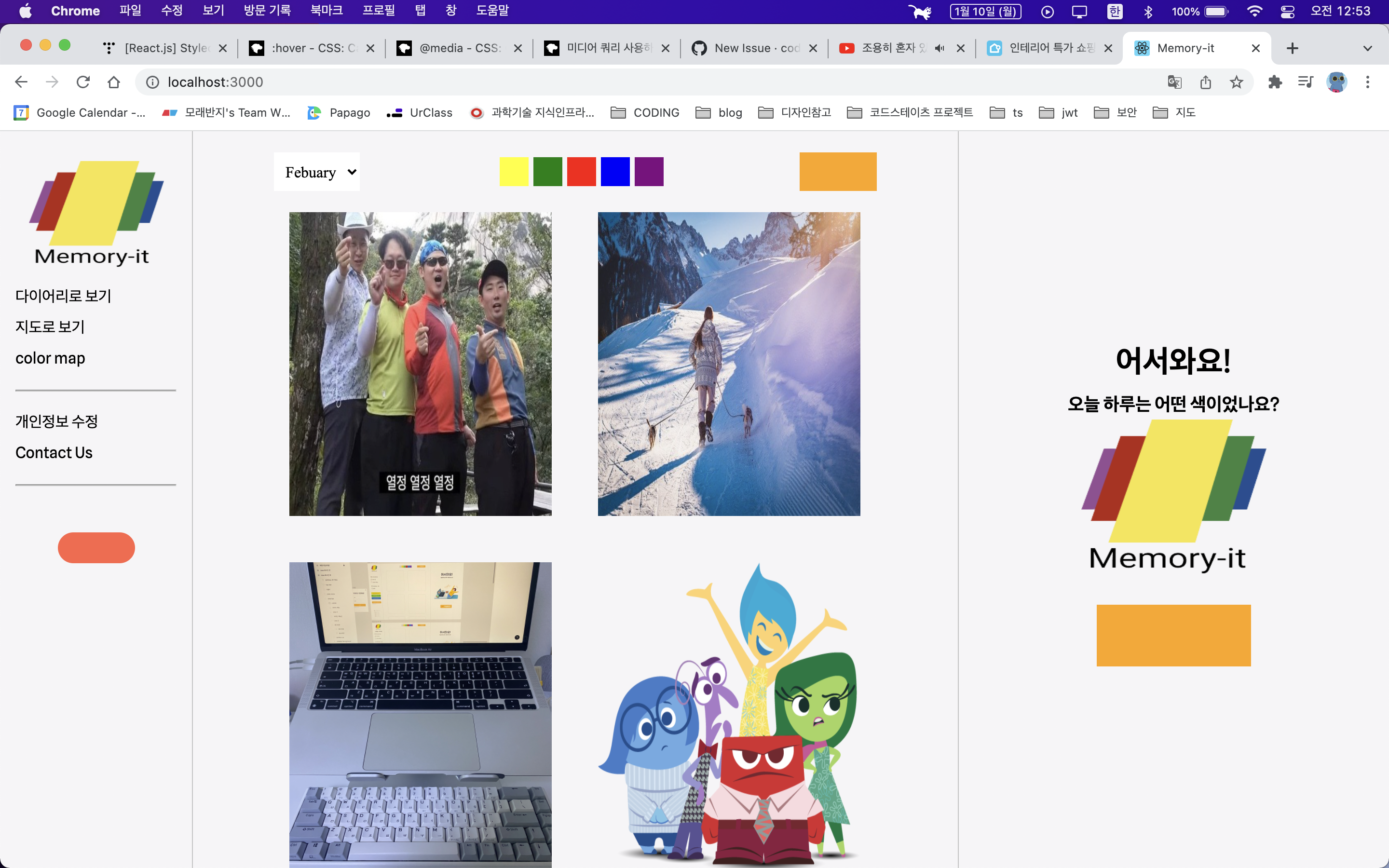The width and height of the screenshot is (1389, 868).
Task: Open the 보기 menu in menu bar
Action: [213, 11]
